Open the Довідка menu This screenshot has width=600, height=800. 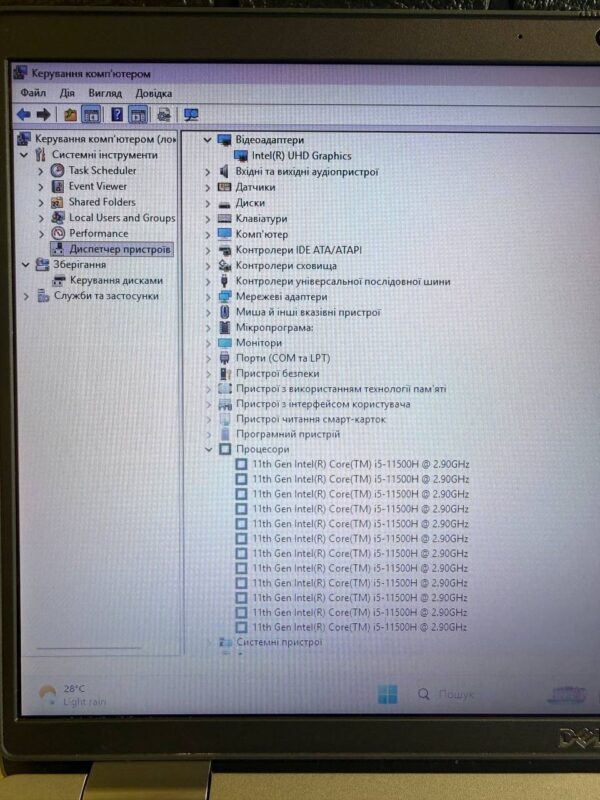pyautogui.click(x=154, y=94)
